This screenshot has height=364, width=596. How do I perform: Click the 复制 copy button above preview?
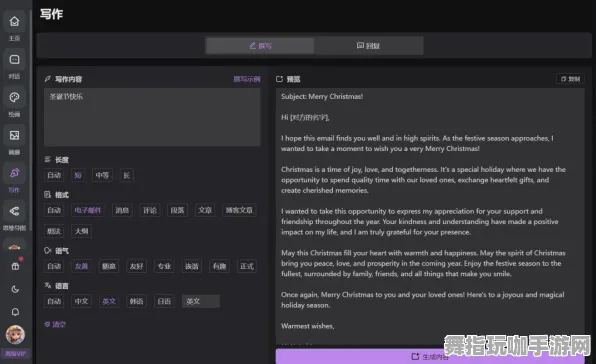click(571, 79)
